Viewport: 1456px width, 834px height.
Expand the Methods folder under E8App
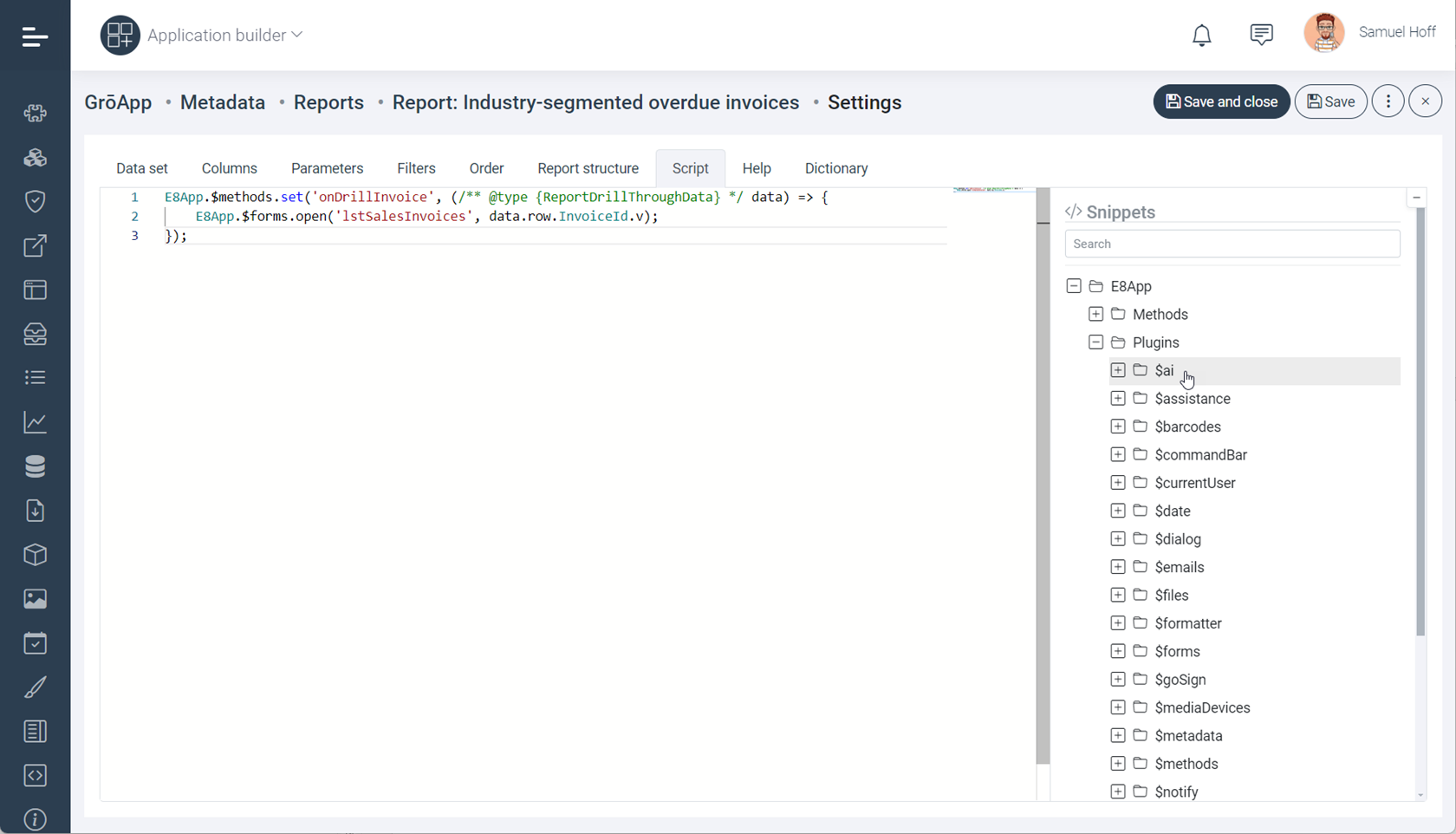point(1095,313)
